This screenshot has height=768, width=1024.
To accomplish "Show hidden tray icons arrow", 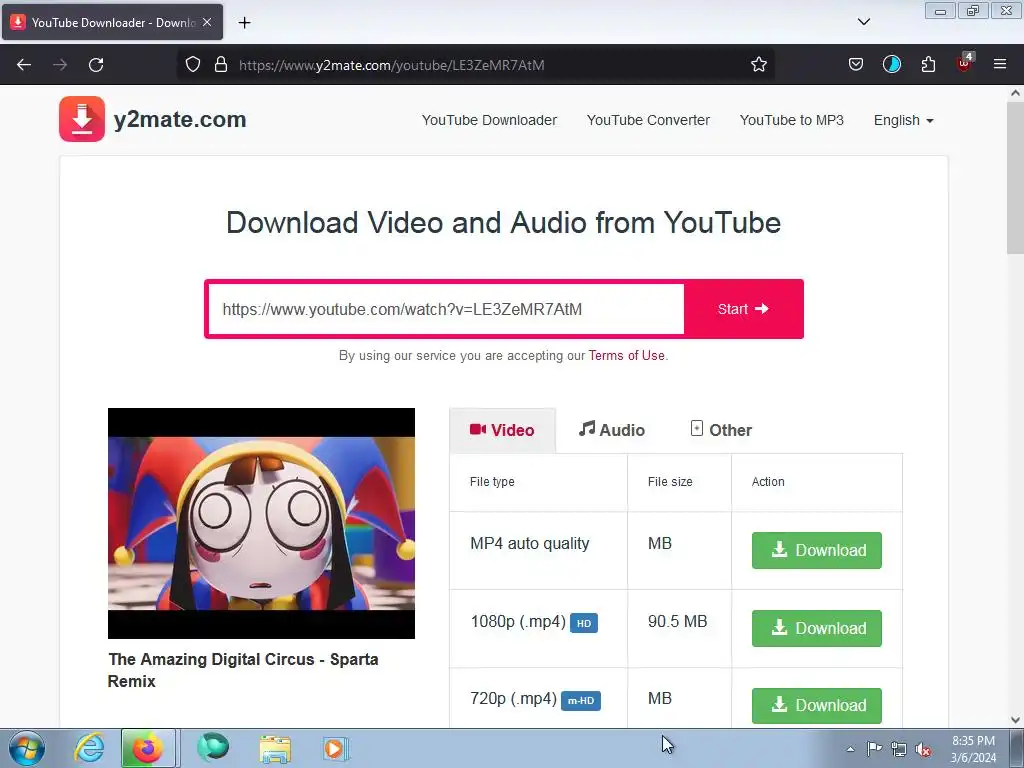I will pyautogui.click(x=850, y=749).
